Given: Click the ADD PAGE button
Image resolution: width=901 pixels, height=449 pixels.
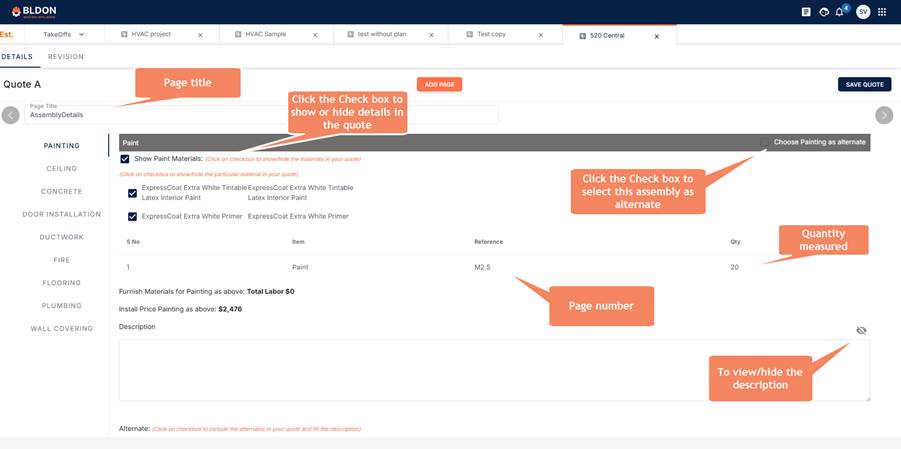Looking at the screenshot, I should (439, 85).
